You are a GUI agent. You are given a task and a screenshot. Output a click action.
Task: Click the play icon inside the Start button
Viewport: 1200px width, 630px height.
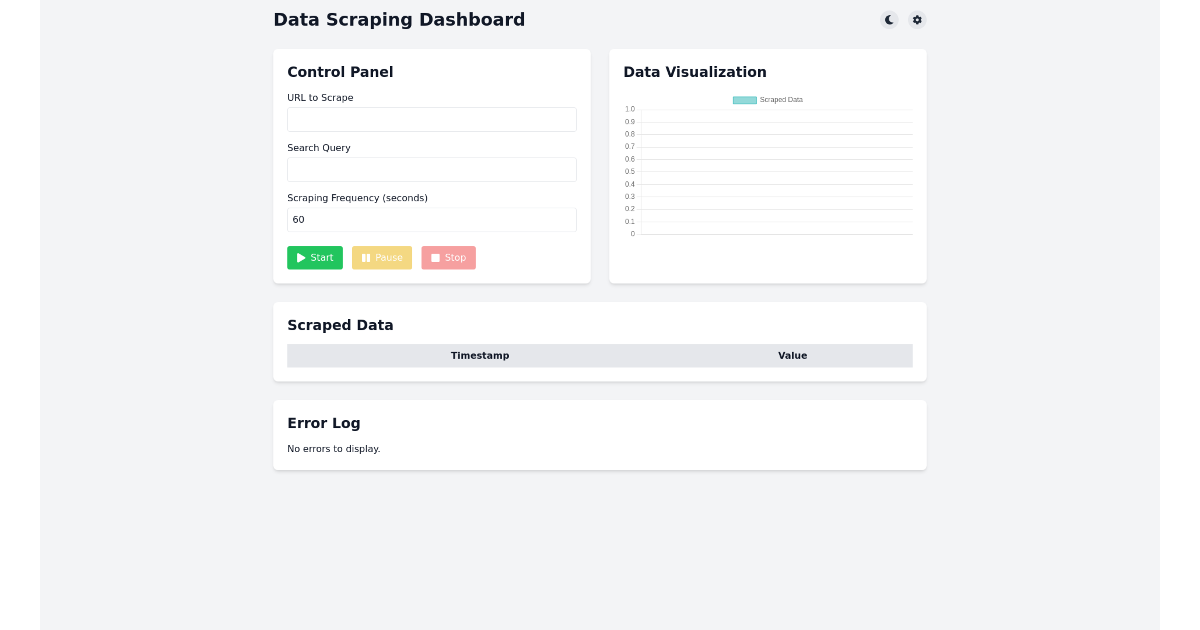[x=300, y=257]
